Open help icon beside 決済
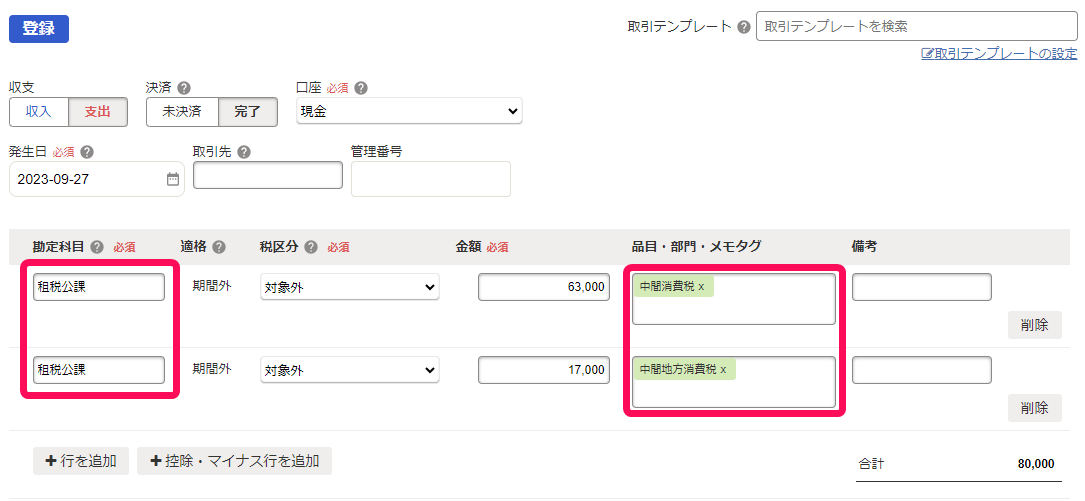Screen dimensions: 1085x501 click(184, 89)
